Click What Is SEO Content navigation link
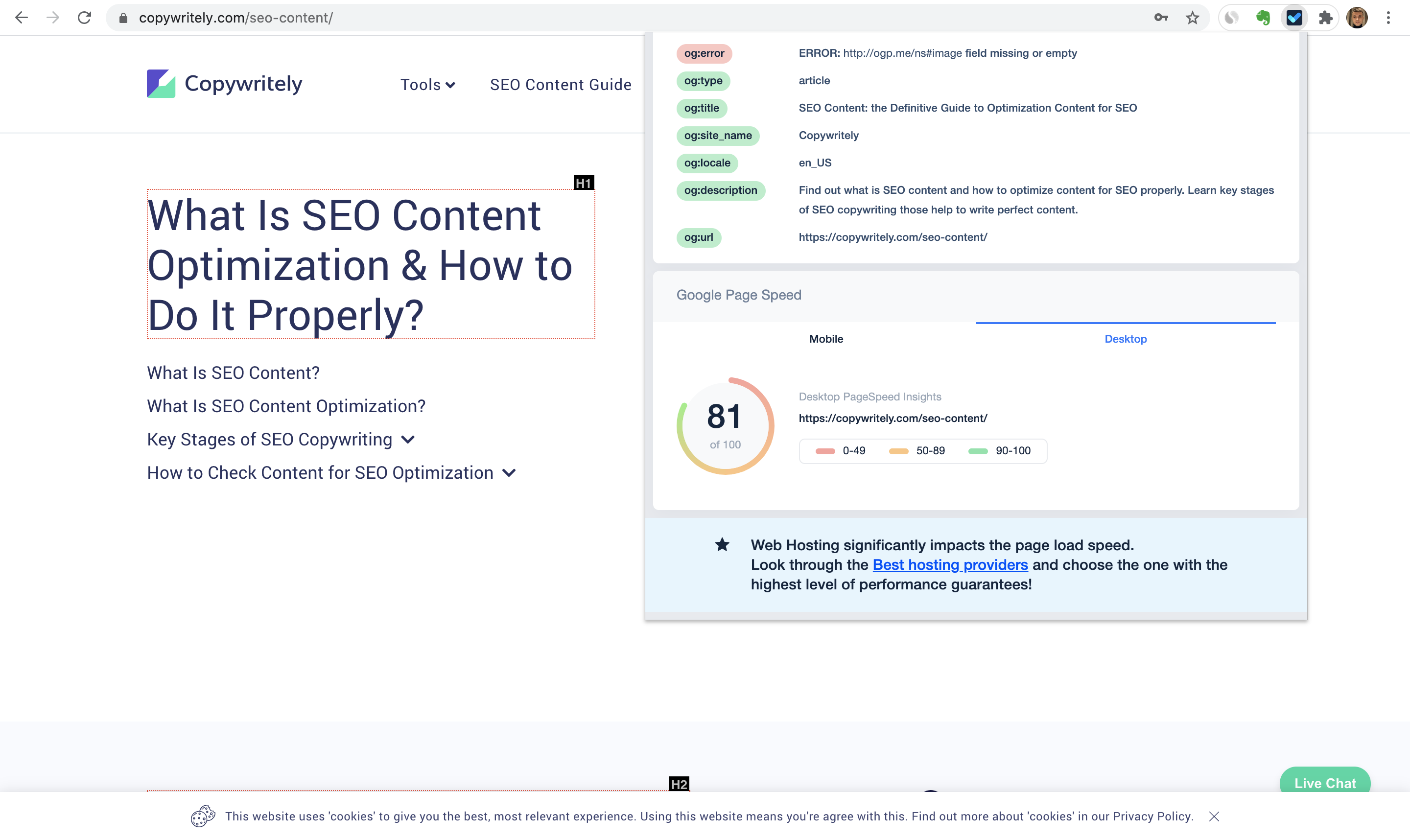The height and width of the screenshot is (840, 1410). 233,372
